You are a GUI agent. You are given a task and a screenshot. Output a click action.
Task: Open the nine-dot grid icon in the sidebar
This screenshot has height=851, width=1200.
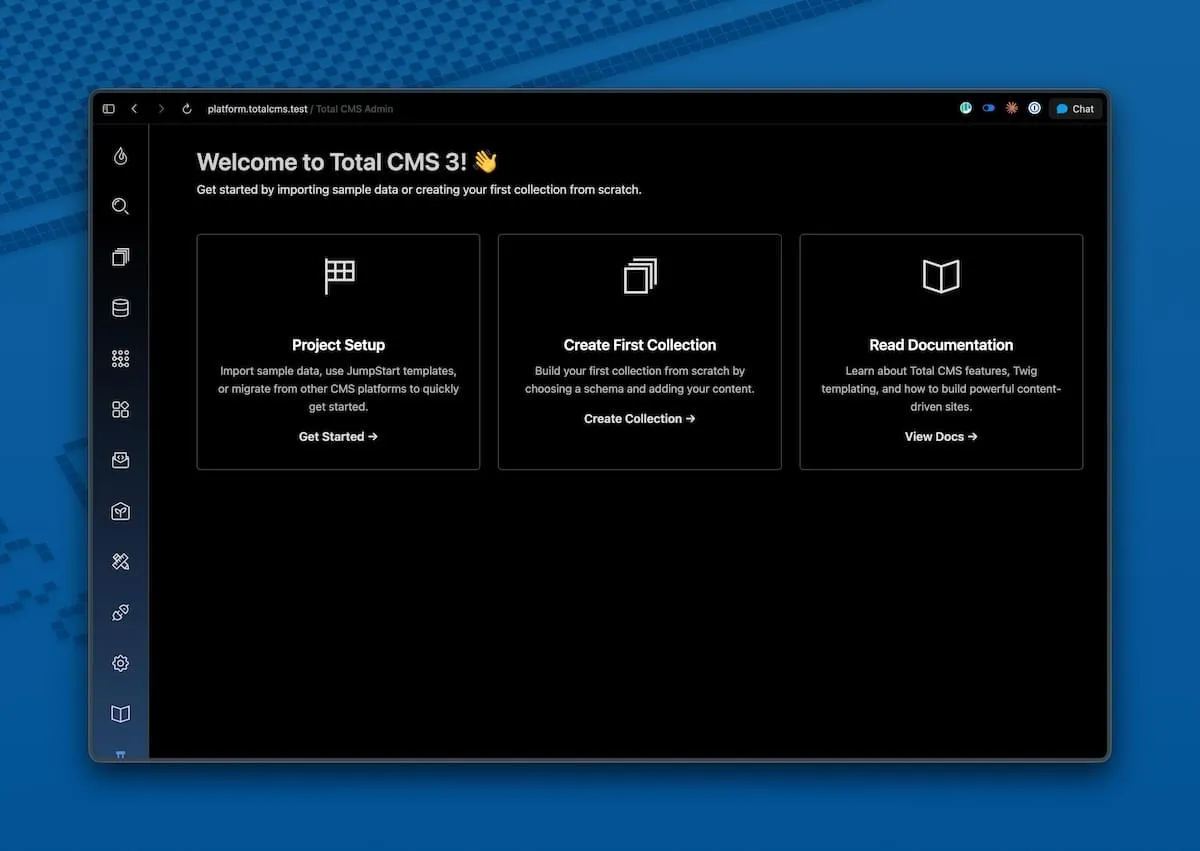[120, 359]
